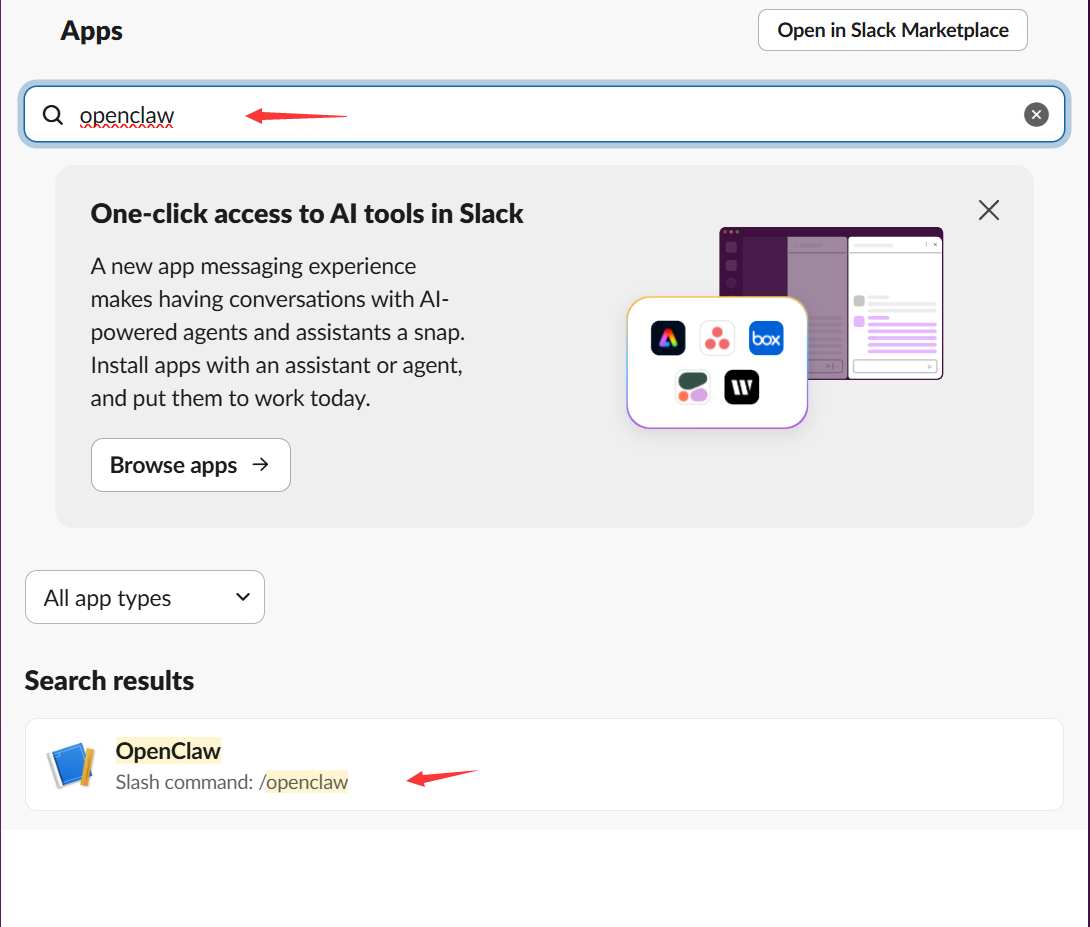Open the All app types dropdown
This screenshot has width=1090, height=927.
(144, 597)
